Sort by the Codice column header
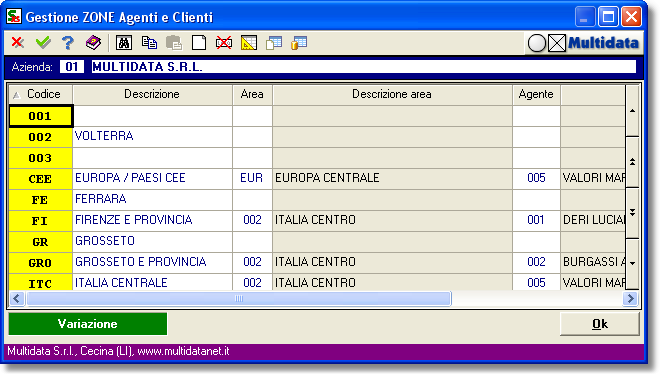The image size is (660, 376). [x=41, y=94]
